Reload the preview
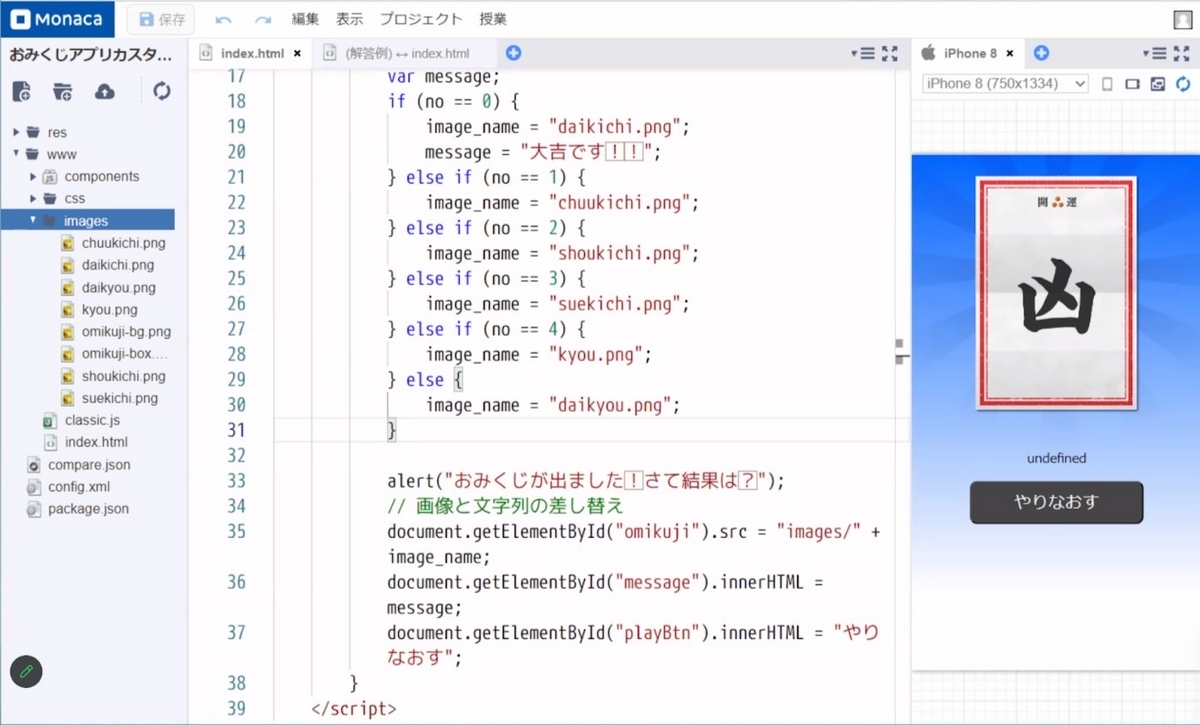The width and height of the screenshot is (1200, 725). pyautogui.click(x=1183, y=84)
